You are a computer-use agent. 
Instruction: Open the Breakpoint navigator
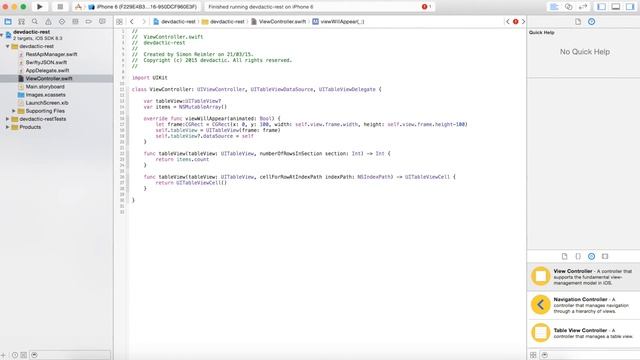(89, 22)
